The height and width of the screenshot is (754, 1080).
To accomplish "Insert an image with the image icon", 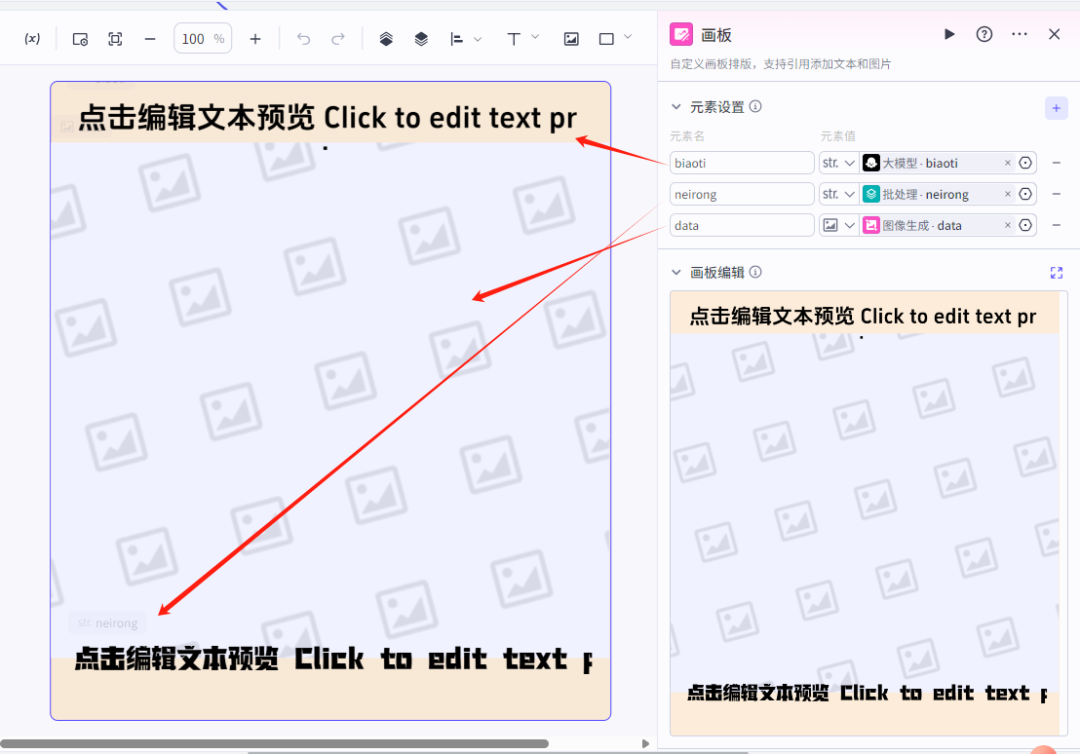I will click(x=571, y=39).
